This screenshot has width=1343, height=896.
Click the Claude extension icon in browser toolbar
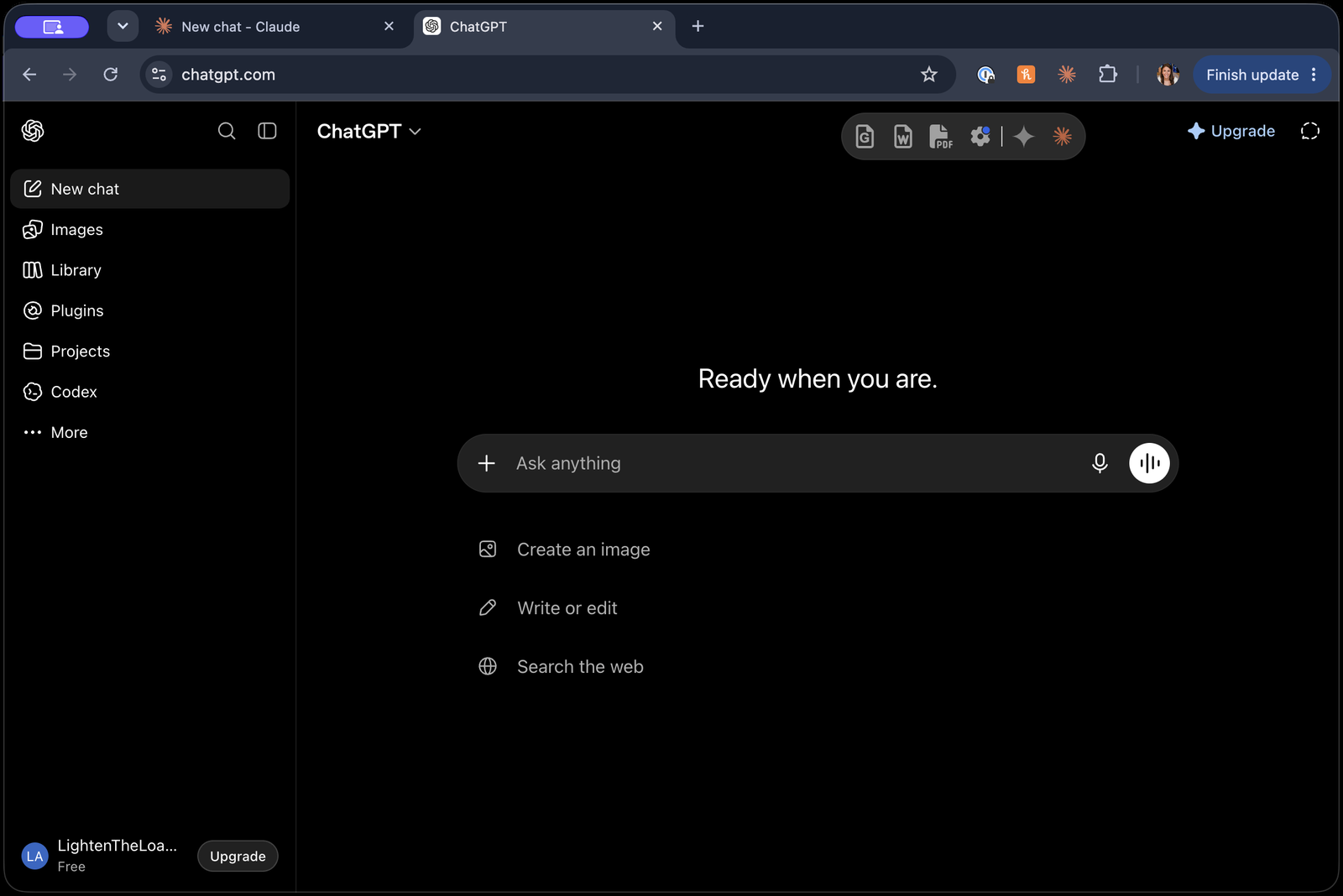pyautogui.click(x=1067, y=75)
